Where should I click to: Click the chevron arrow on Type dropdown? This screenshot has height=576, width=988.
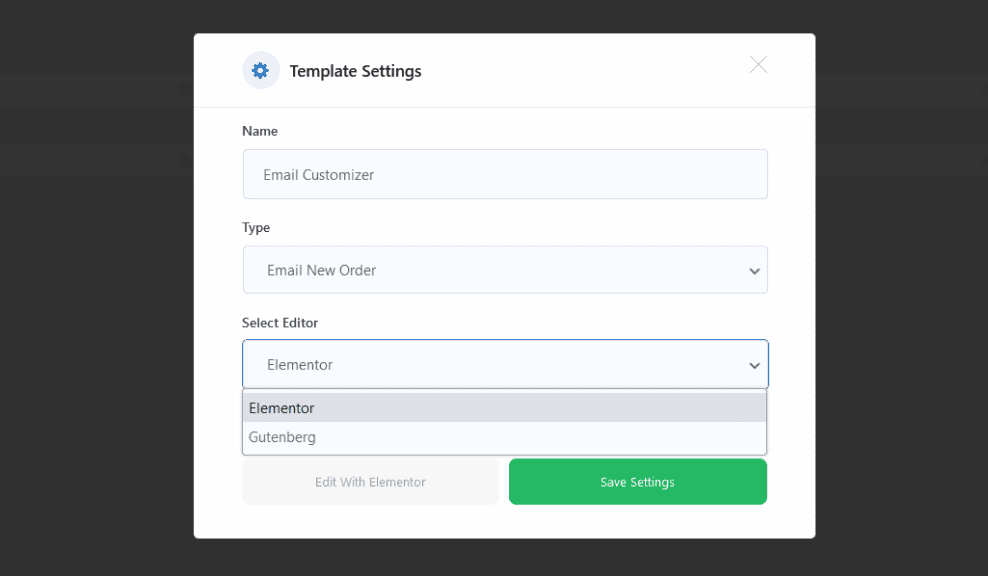click(x=754, y=271)
